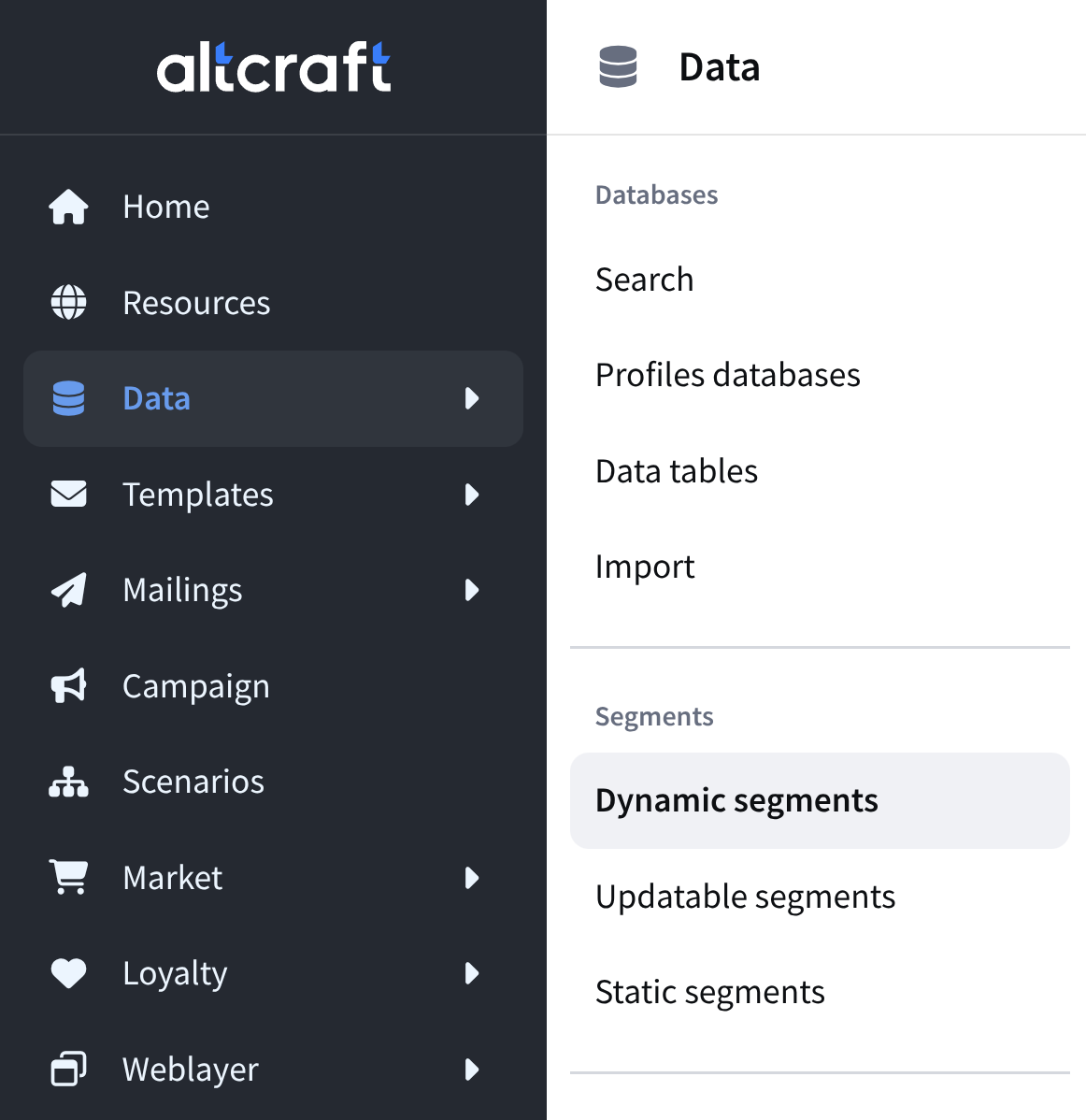
Task: Click the Resources globe icon
Action: click(68, 303)
